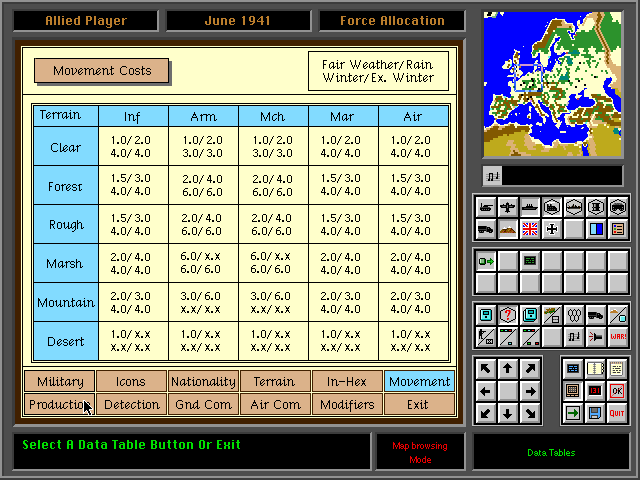Click the green arrow next phase icon
The width and height of the screenshot is (640, 480).
(x=573, y=413)
